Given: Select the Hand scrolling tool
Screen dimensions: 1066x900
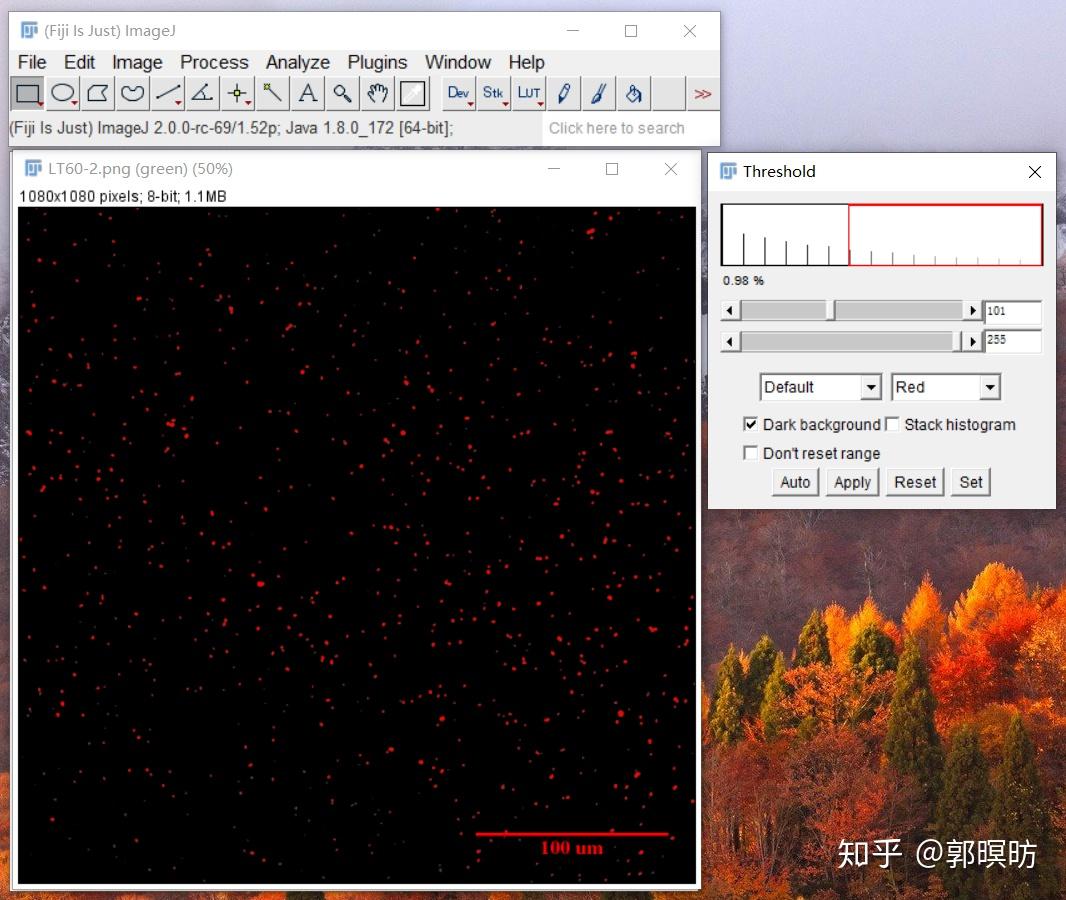Looking at the screenshot, I should 377,93.
